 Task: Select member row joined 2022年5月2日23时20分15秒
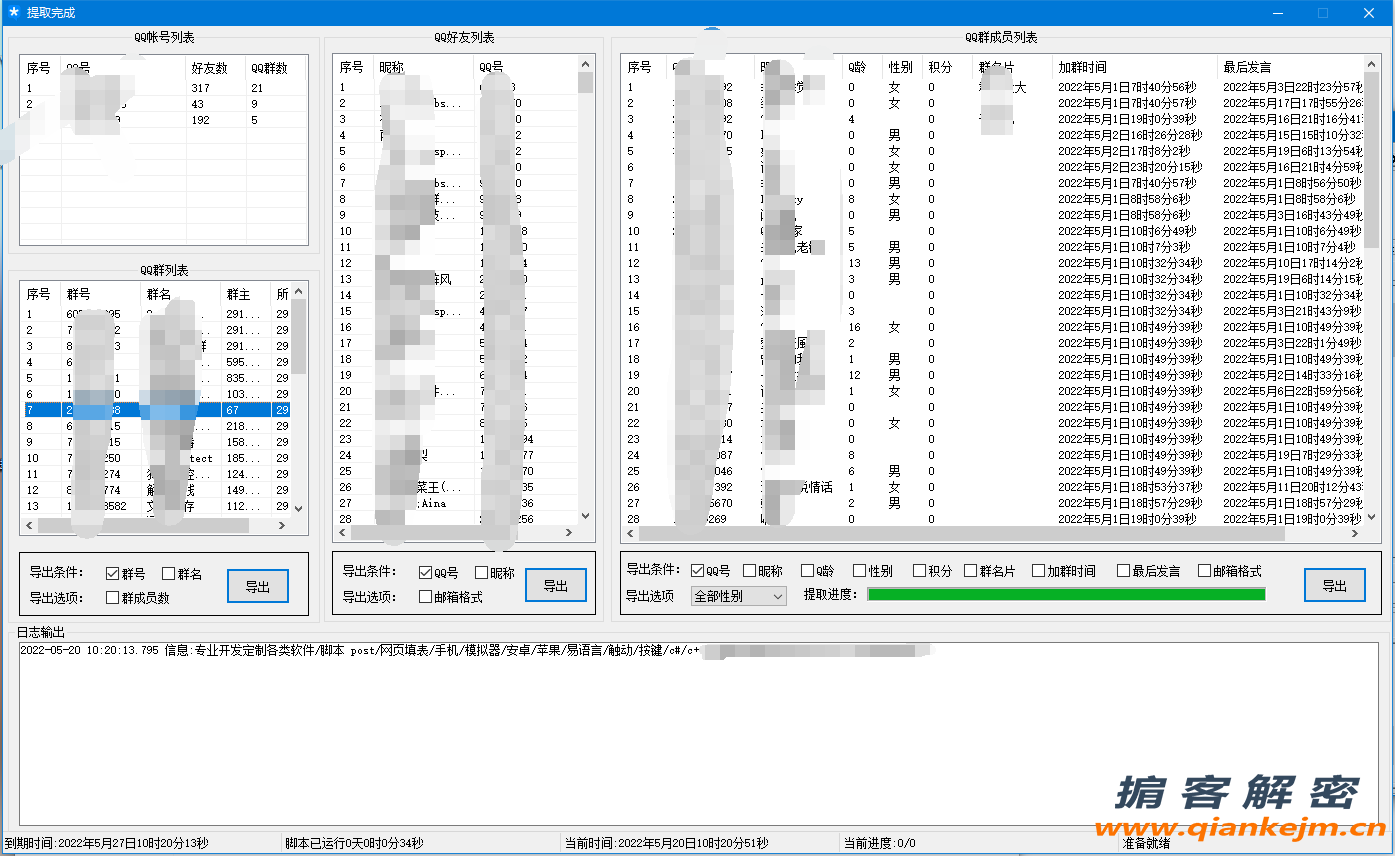(993, 167)
